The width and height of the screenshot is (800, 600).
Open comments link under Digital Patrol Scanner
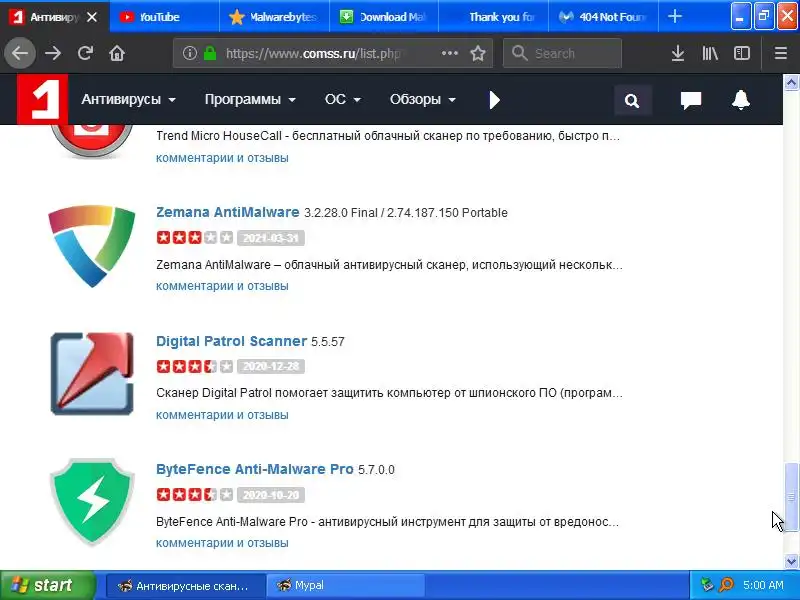point(222,415)
